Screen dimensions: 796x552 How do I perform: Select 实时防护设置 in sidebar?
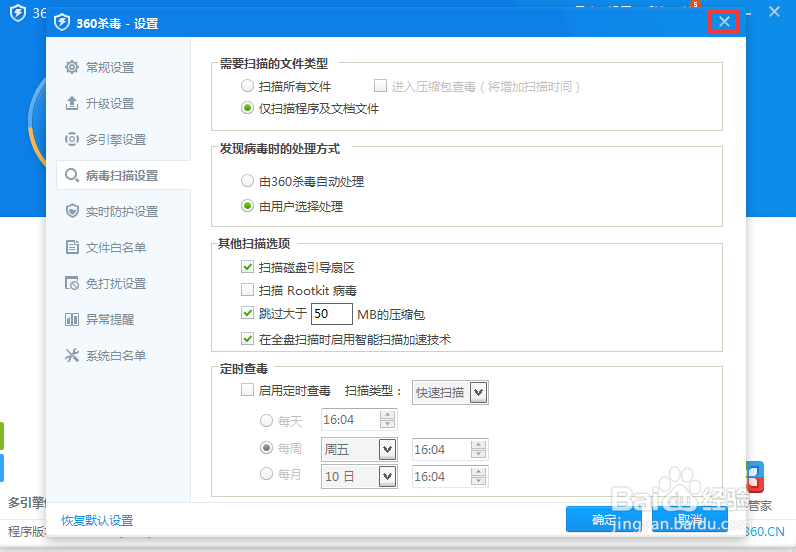(x=123, y=211)
